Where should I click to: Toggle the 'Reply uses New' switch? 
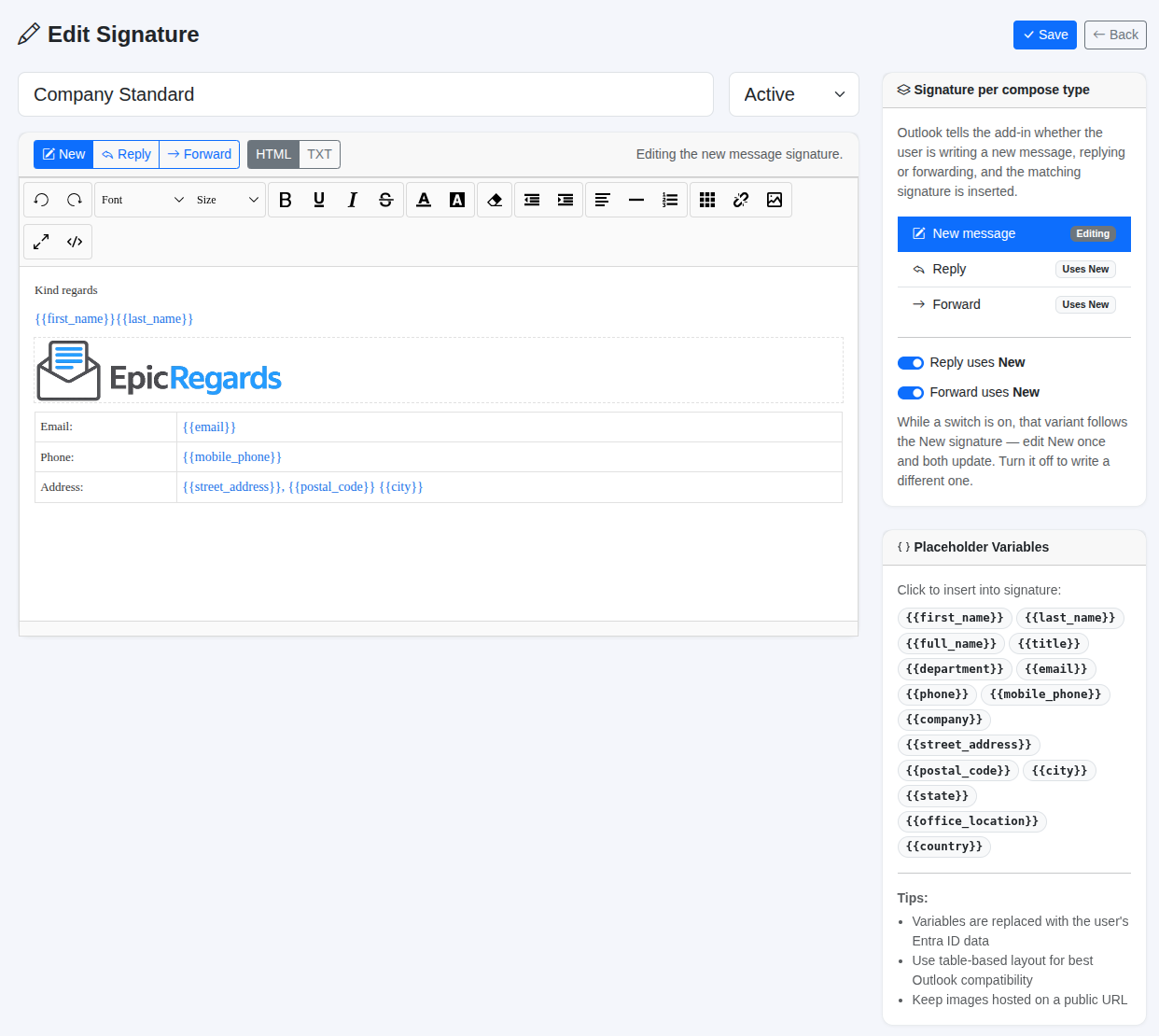point(911,363)
